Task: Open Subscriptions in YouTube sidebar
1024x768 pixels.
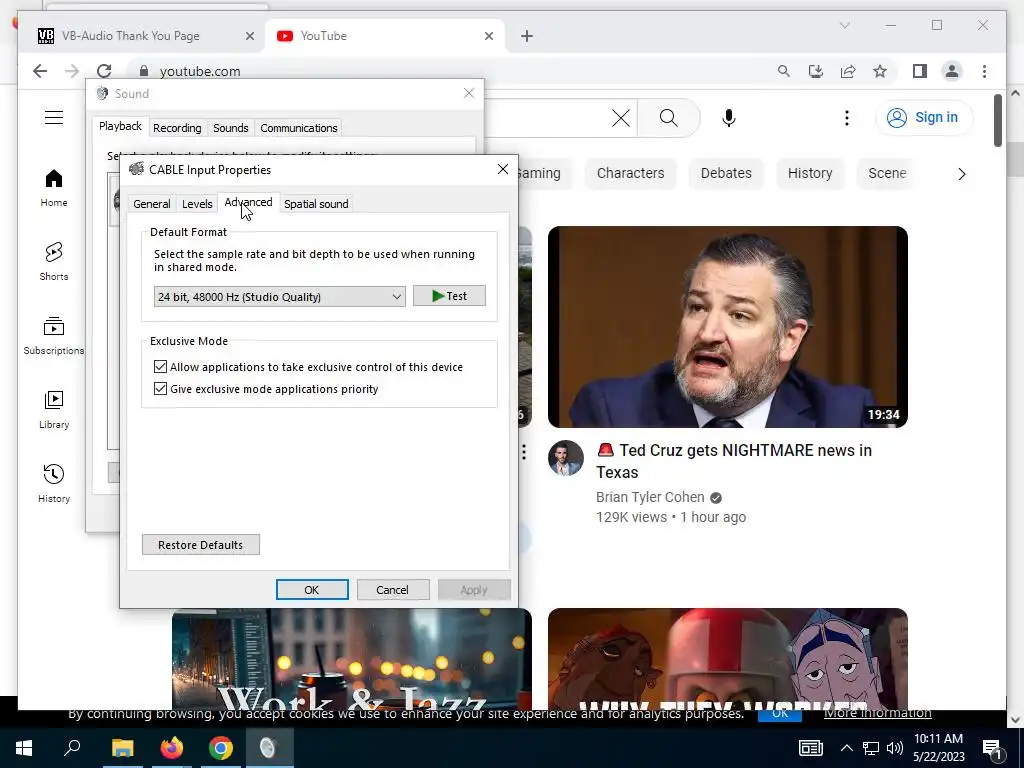Action: (54, 336)
